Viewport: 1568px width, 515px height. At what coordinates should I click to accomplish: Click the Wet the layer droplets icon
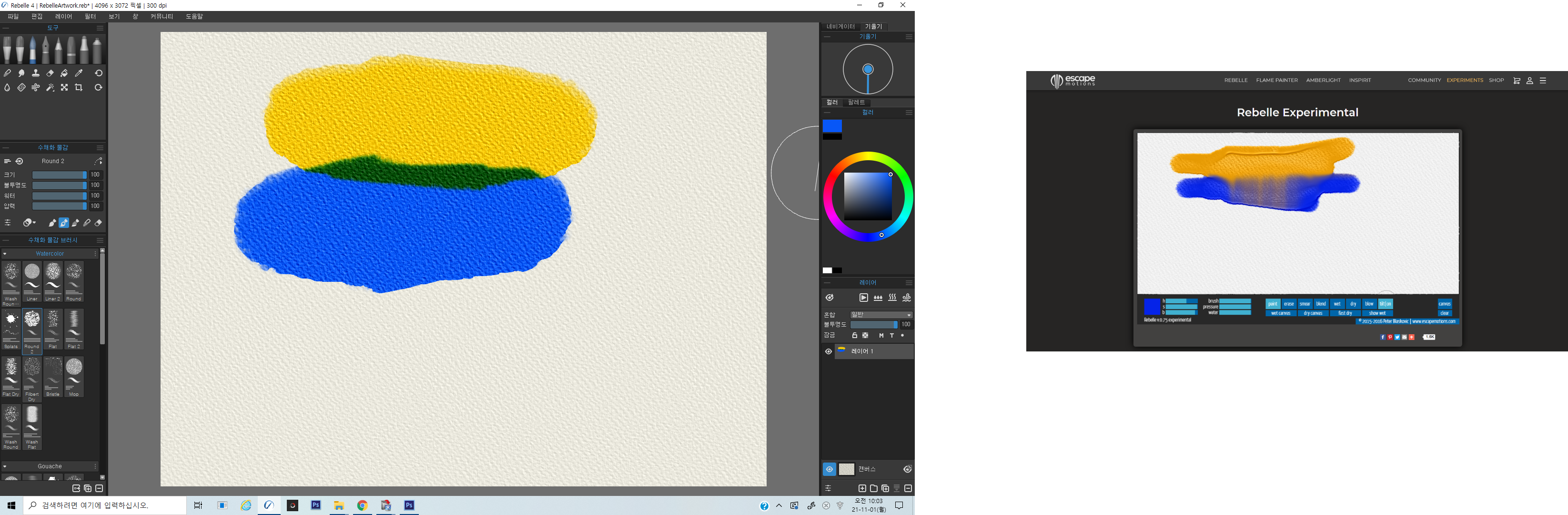pos(878,298)
